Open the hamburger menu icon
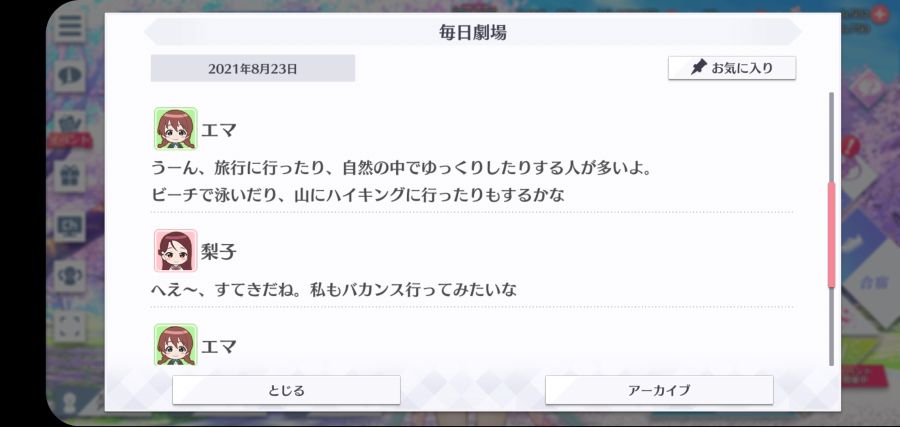Image resolution: width=900 pixels, height=427 pixels. click(70, 25)
